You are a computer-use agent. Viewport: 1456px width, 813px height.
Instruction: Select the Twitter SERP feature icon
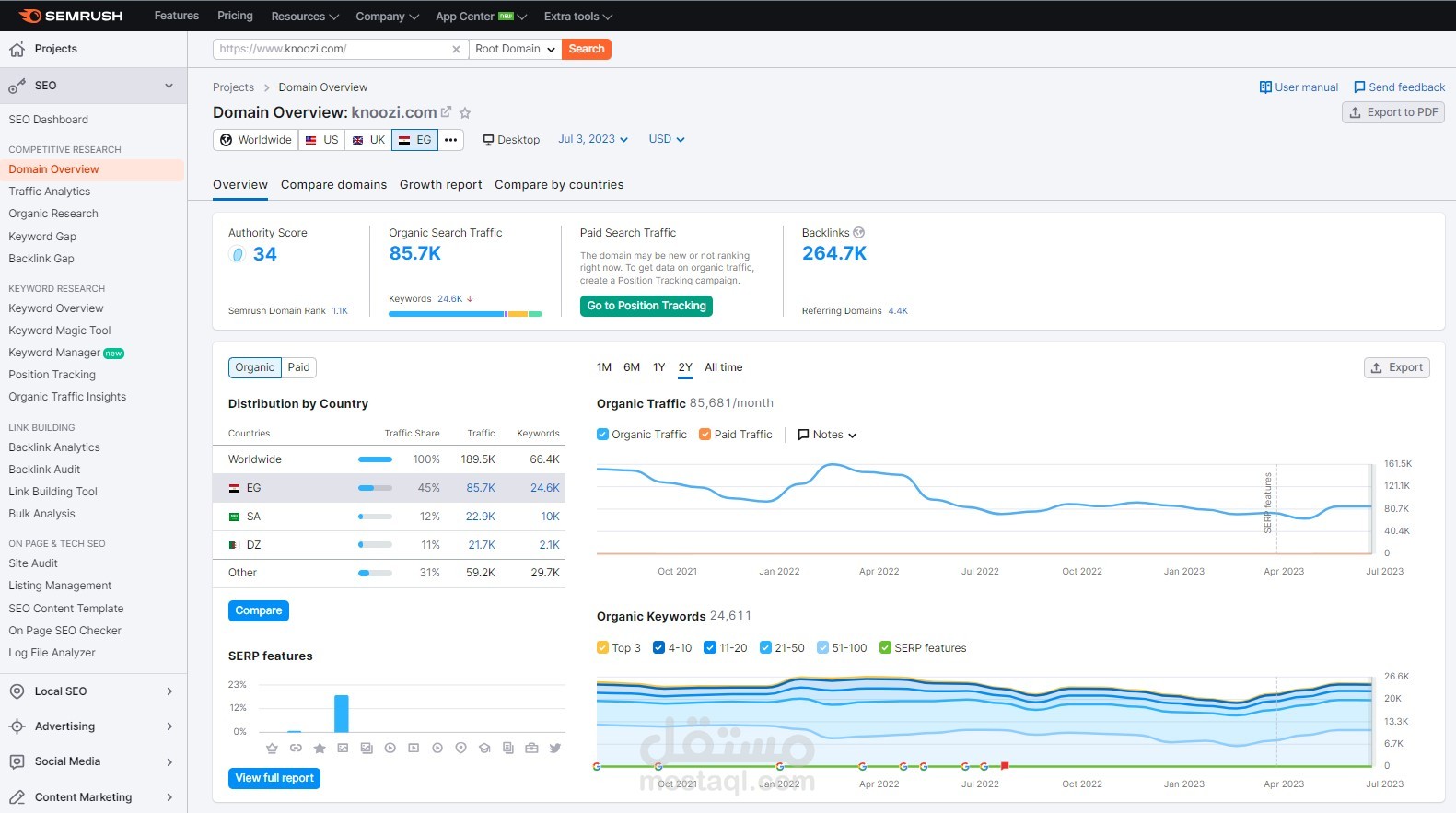pos(555,749)
